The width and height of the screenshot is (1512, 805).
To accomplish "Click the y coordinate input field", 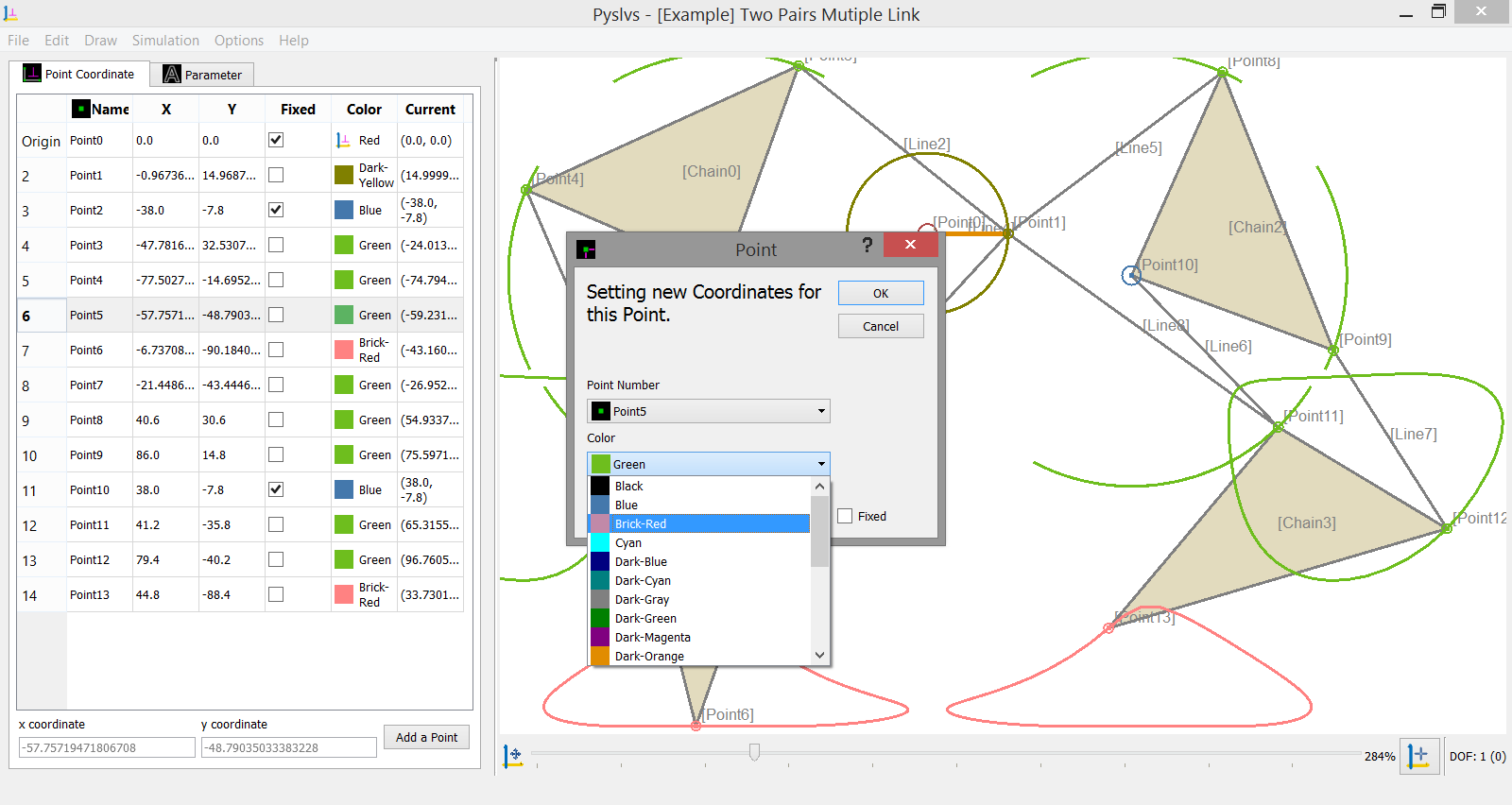I will 289,747.
